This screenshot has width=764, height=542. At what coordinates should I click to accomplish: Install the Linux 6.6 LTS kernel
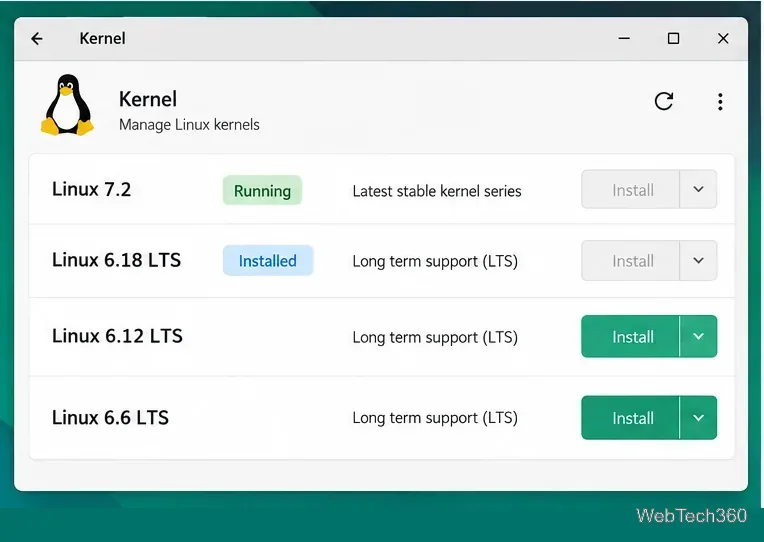[630, 418]
